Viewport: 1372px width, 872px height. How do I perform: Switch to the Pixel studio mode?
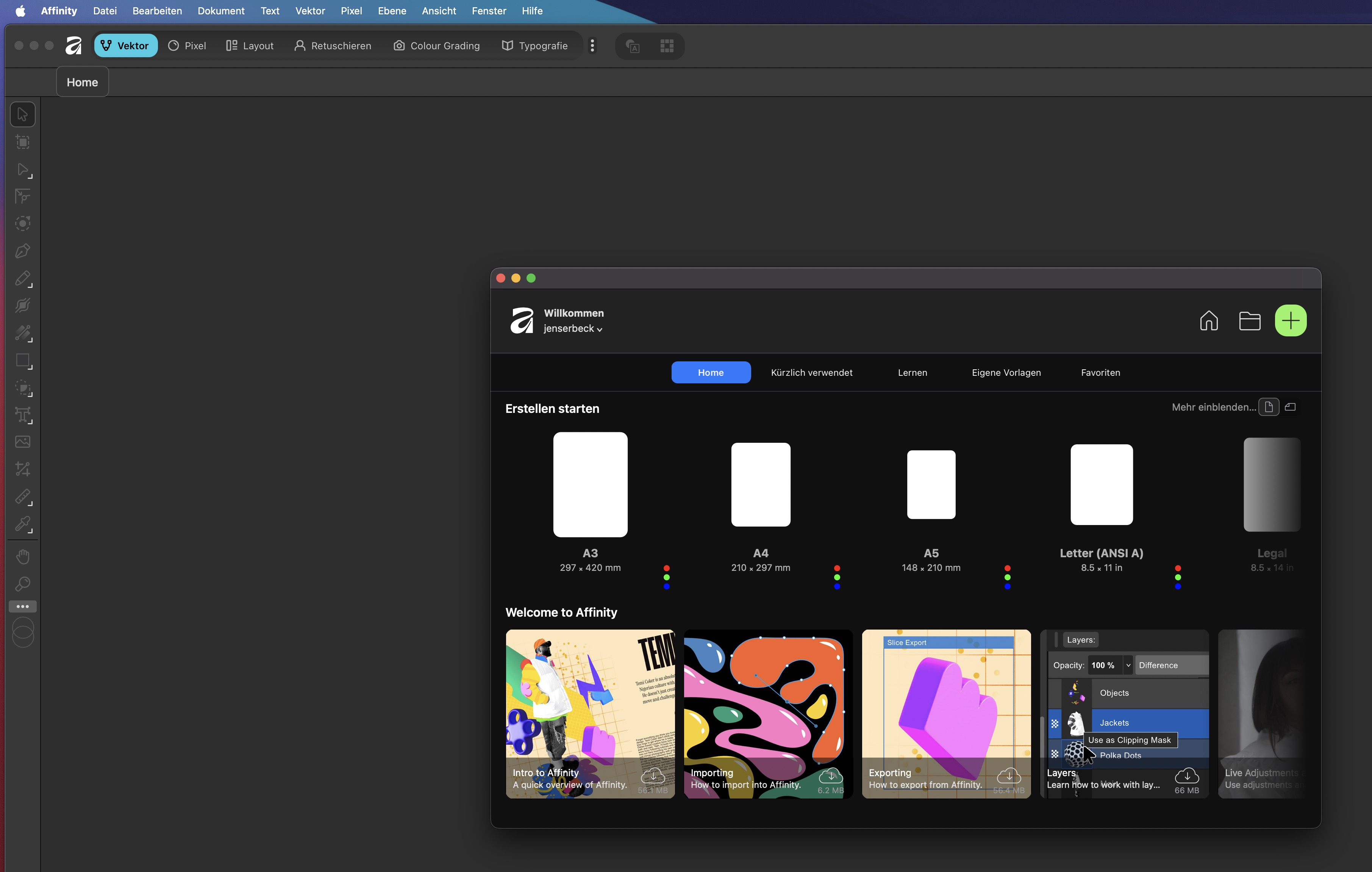click(187, 45)
